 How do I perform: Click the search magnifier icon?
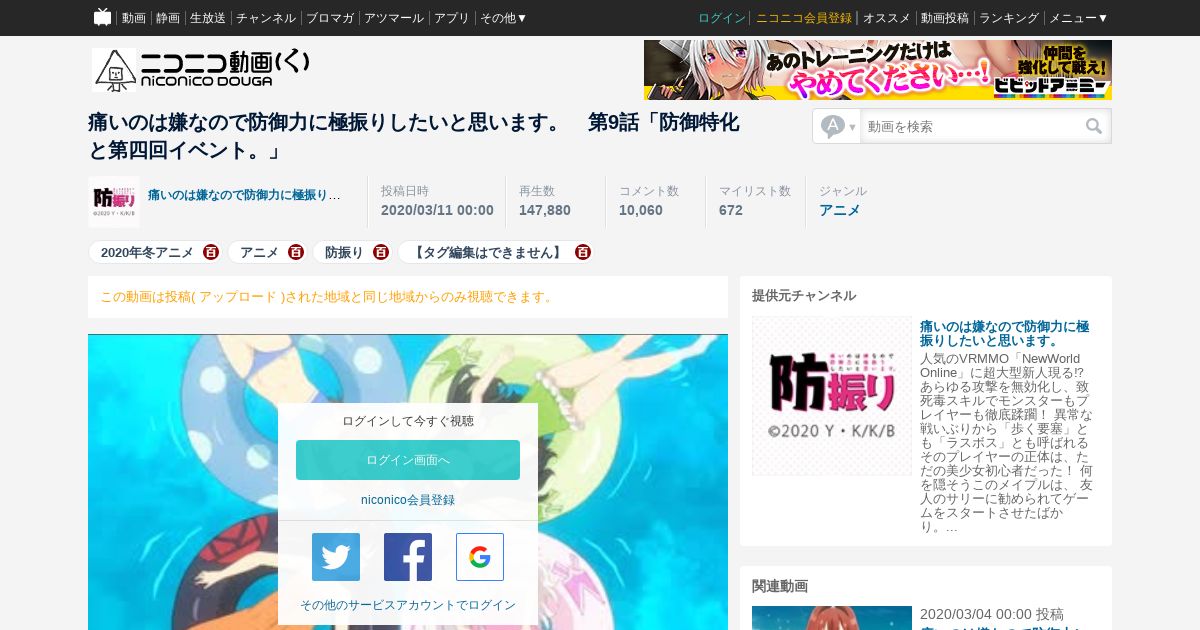click(1094, 126)
